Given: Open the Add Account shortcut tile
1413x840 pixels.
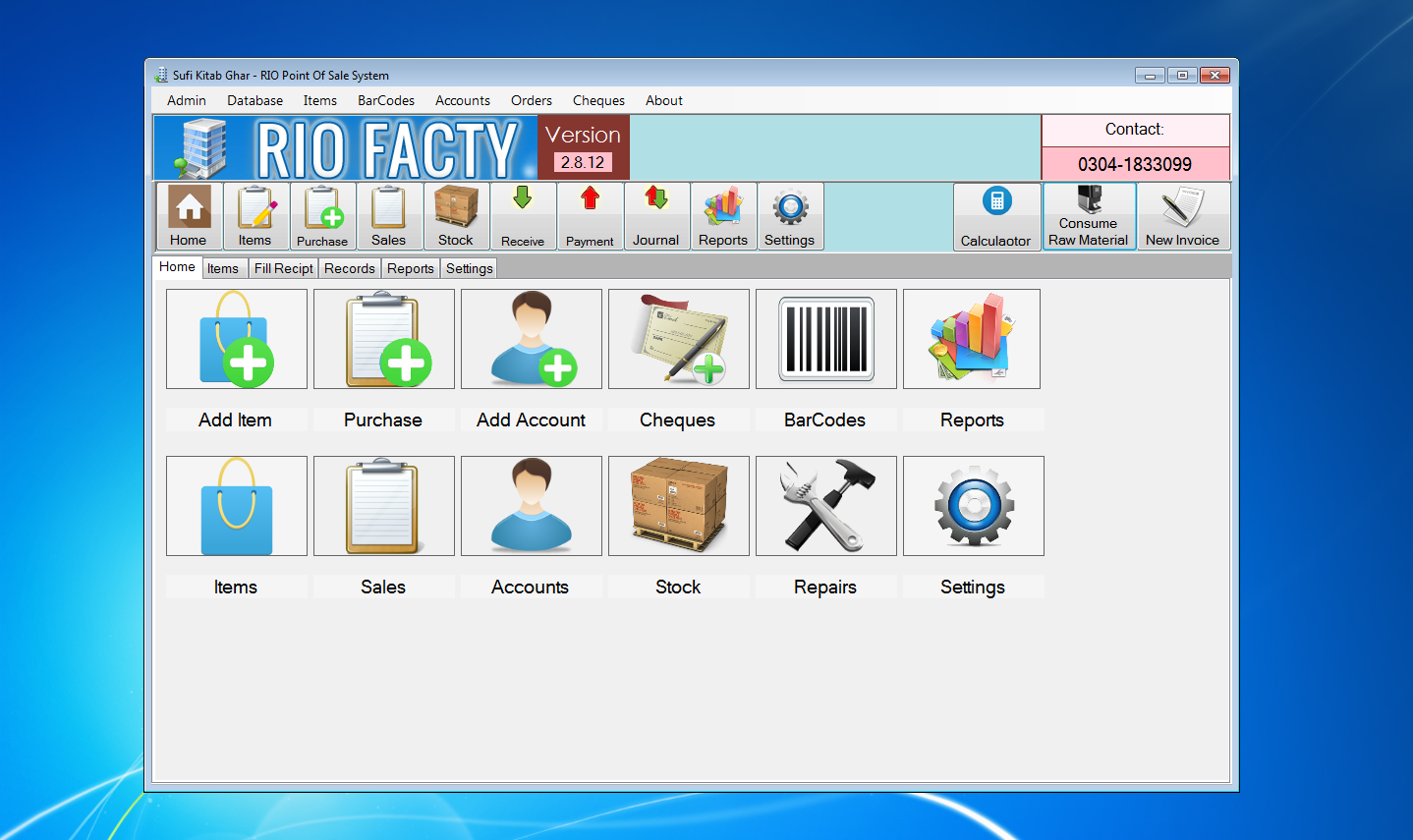Looking at the screenshot, I should point(531,339).
